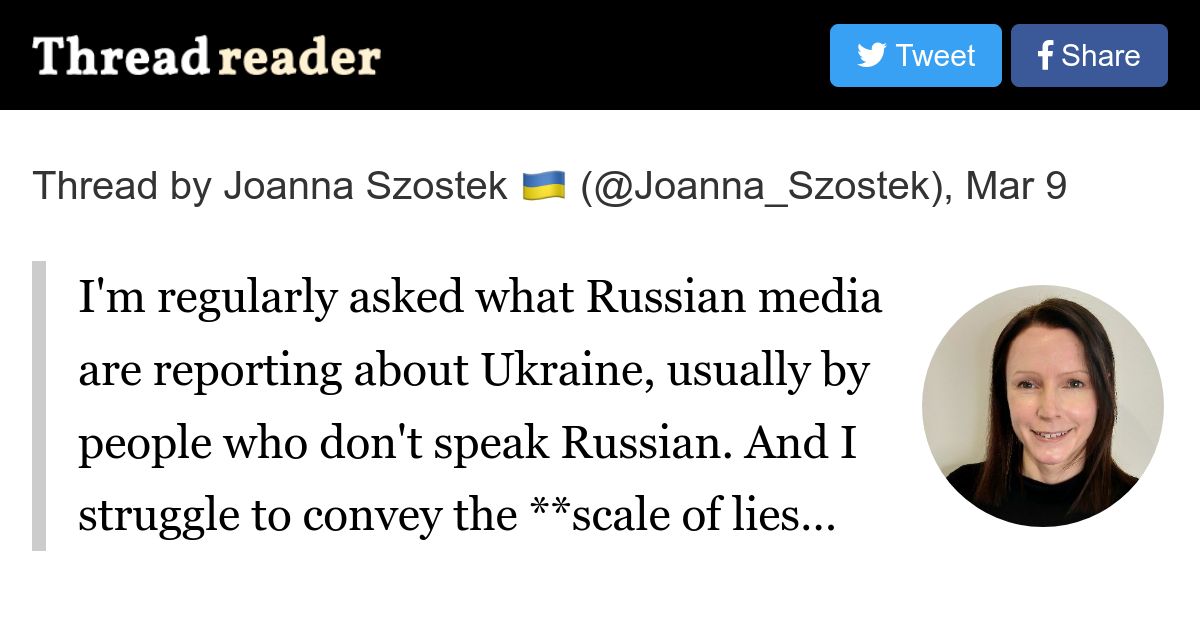
Task: Click the Ukraine flag emoji beside author name
Action: 543,186
